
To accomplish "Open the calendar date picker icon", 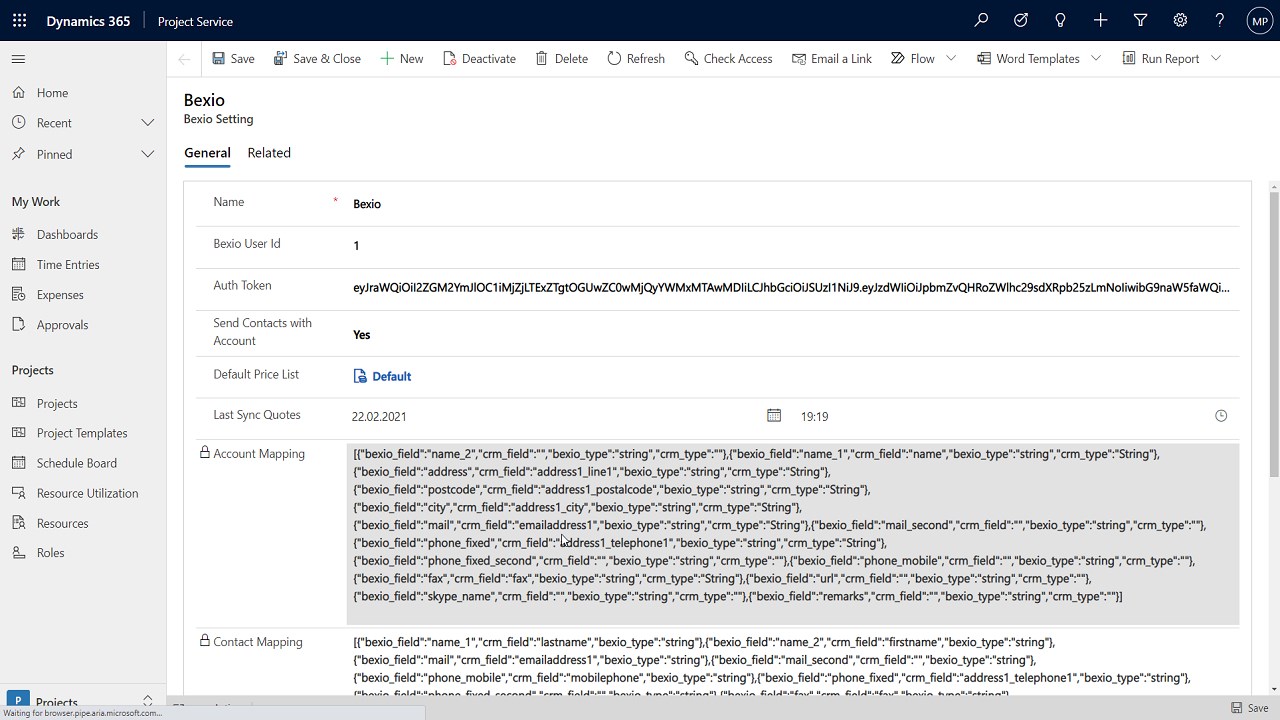I will [773, 416].
